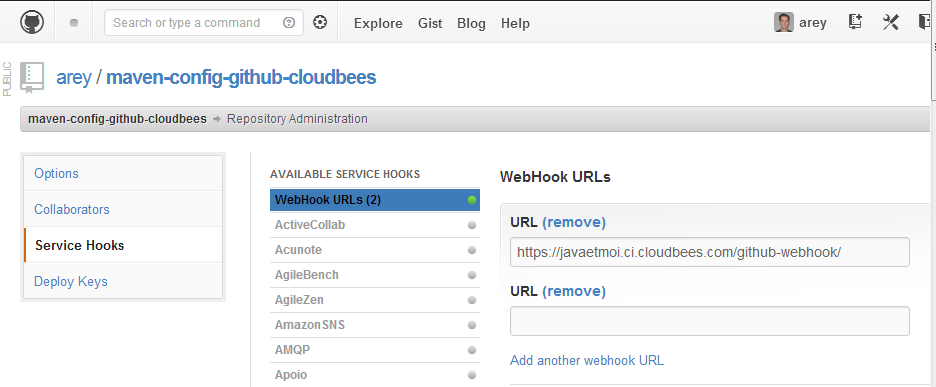
Task: Click the sign out icon
Action: point(924,23)
